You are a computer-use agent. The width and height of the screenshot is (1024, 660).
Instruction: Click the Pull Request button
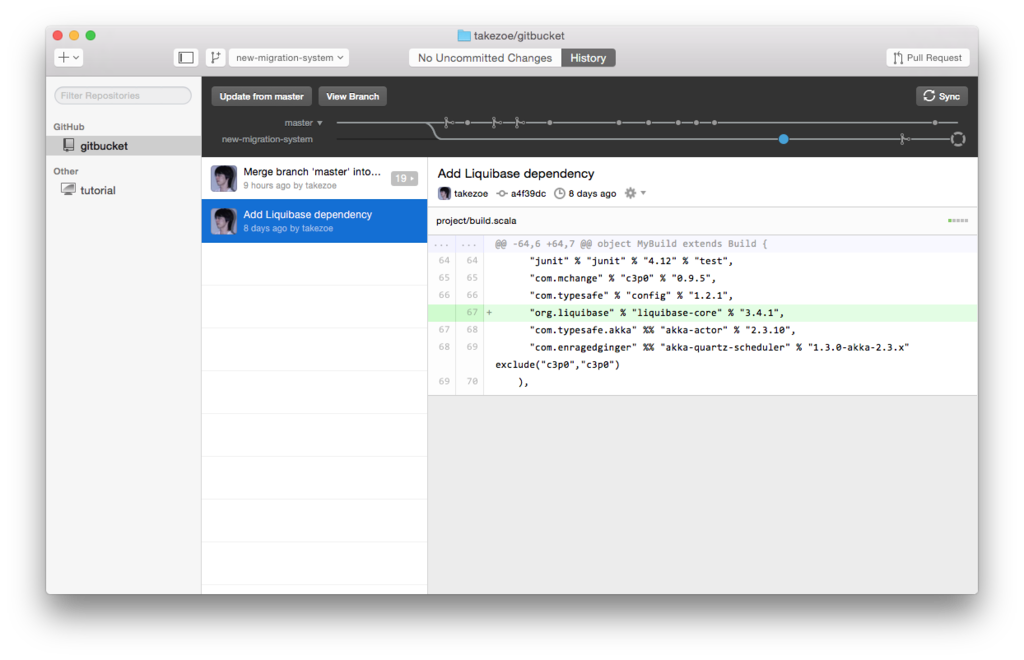coord(928,57)
